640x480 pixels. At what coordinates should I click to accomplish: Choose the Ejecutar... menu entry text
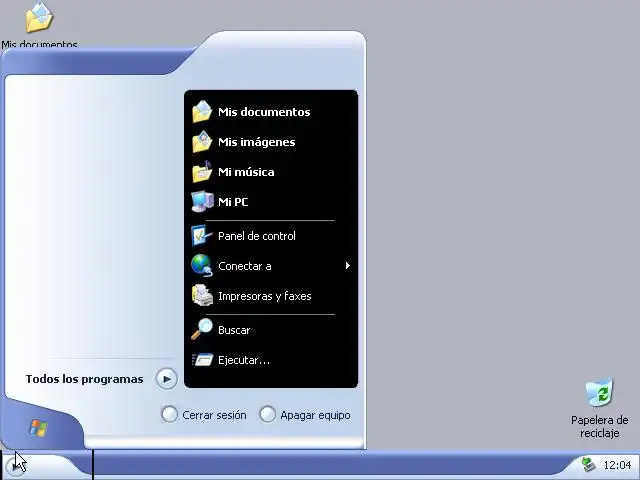(x=244, y=360)
